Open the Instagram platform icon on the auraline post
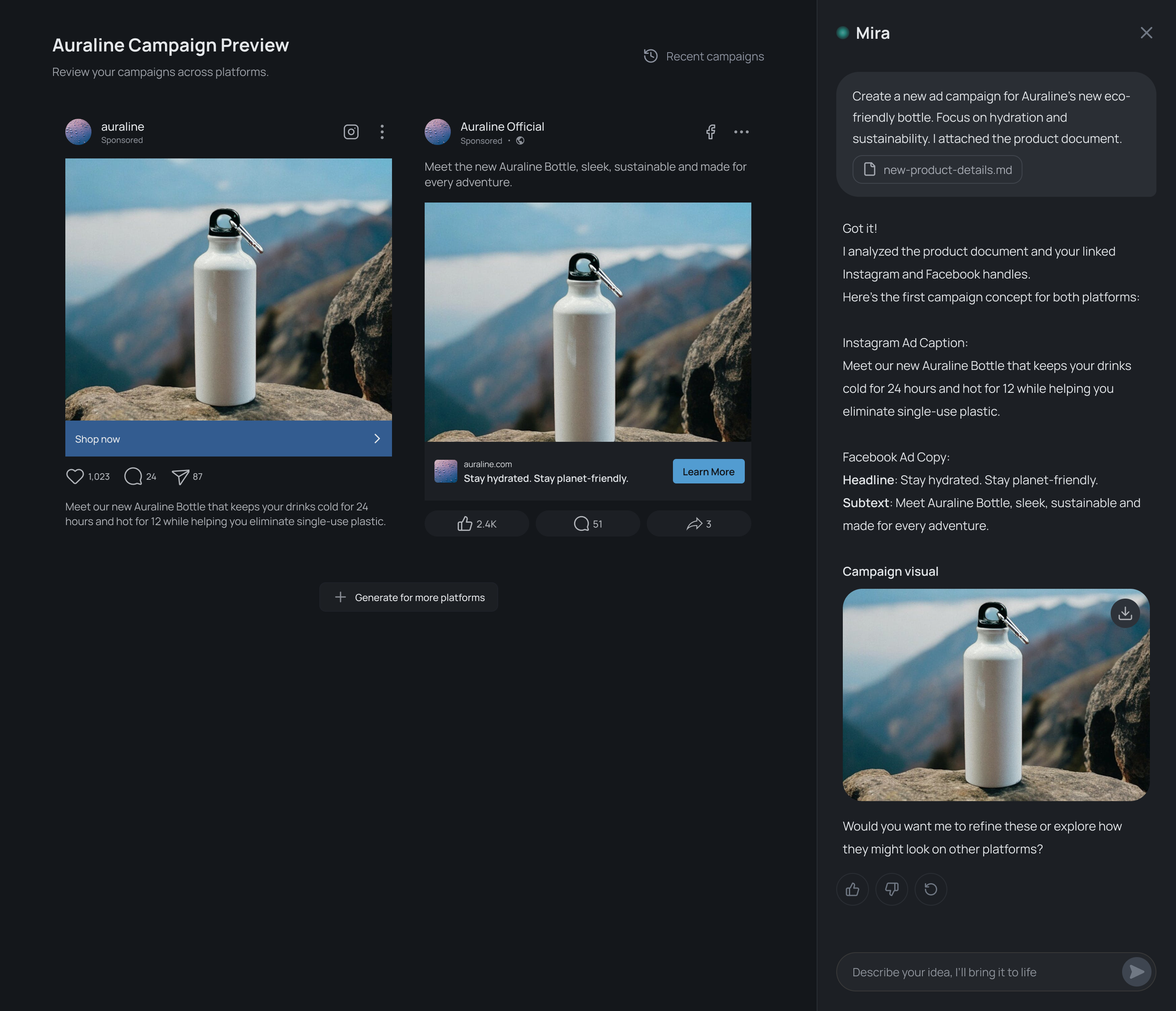The image size is (1176, 1011). coord(351,132)
